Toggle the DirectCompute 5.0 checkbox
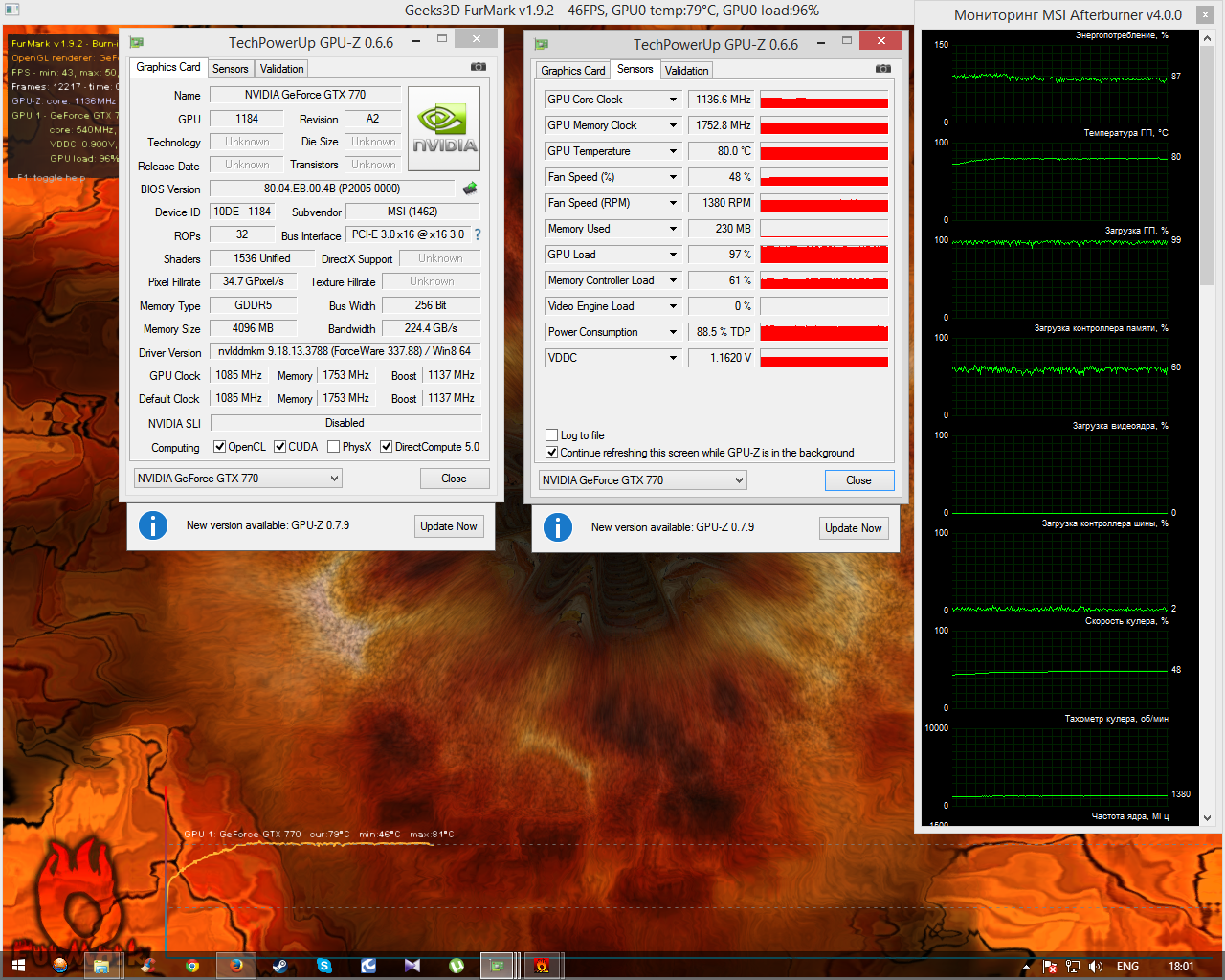This screenshot has width=1225, height=980. (x=386, y=447)
